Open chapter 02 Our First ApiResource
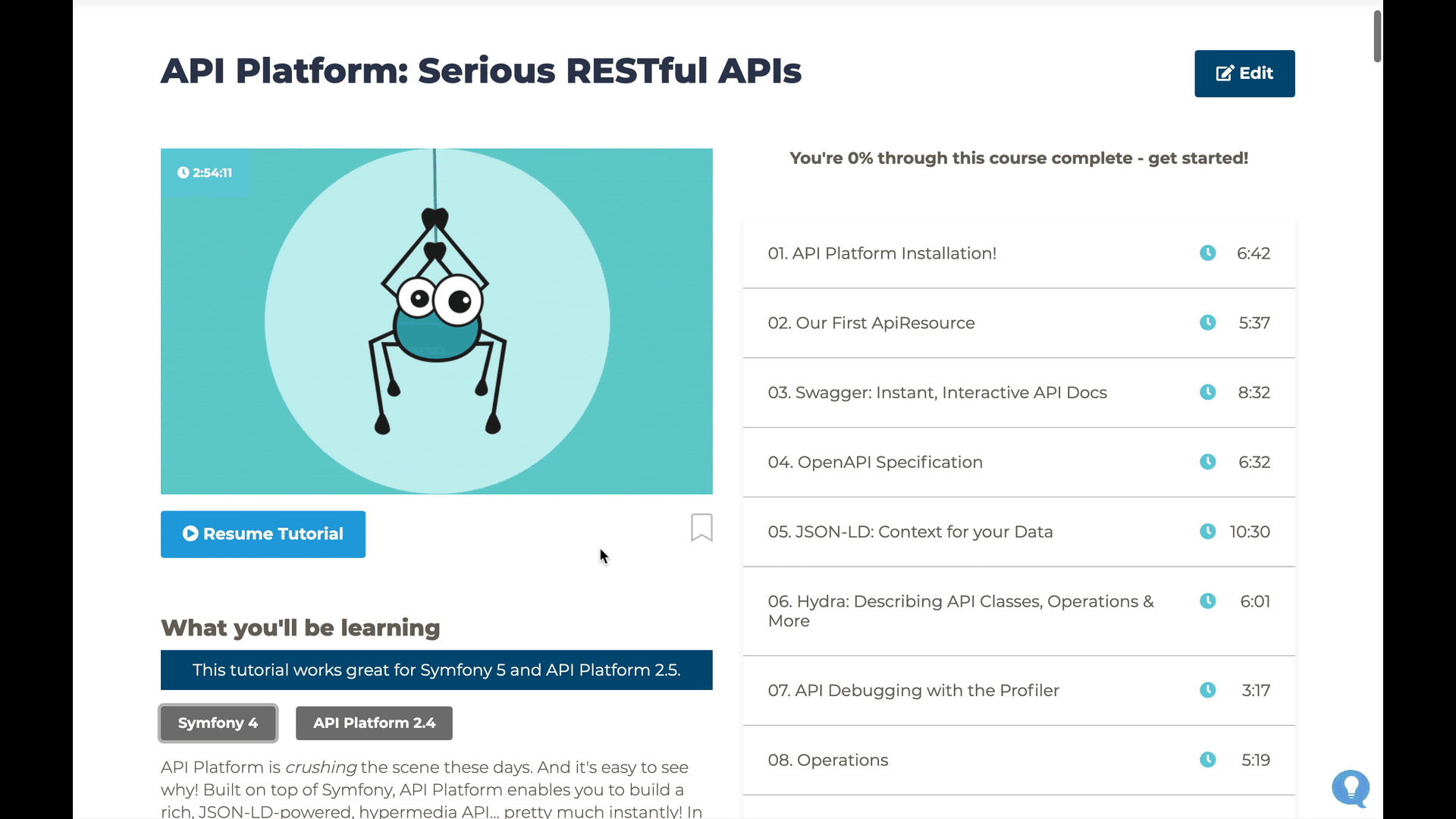This screenshot has width=1456, height=819. coord(871,323)
